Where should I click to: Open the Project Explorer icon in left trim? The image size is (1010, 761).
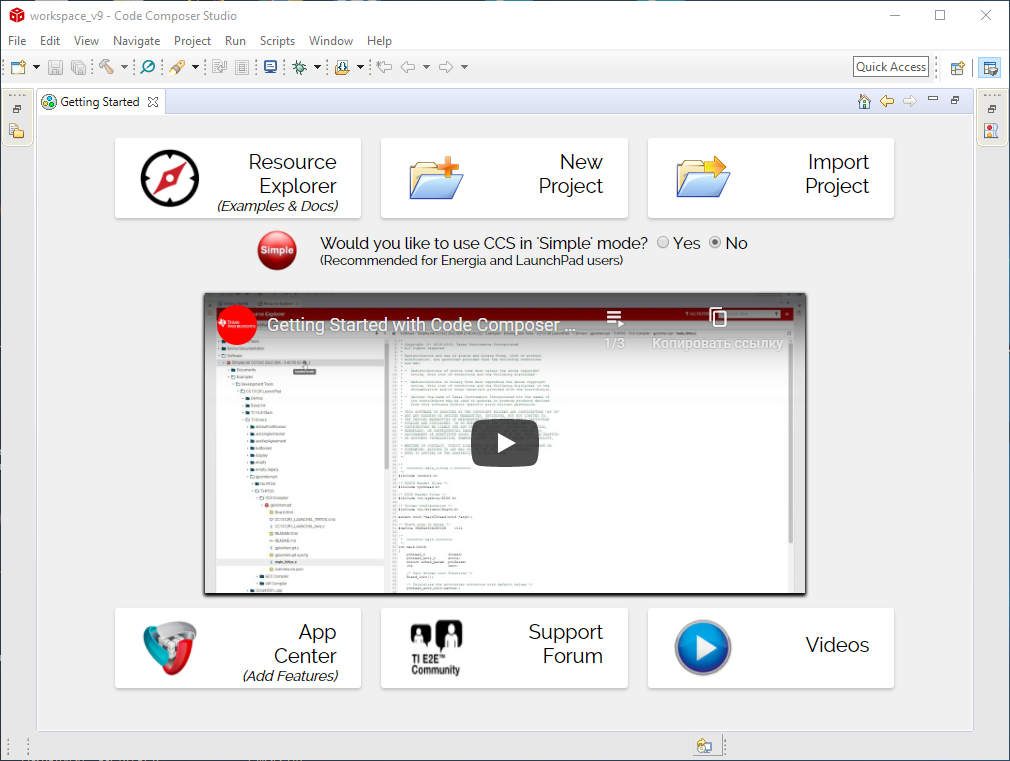17,131
